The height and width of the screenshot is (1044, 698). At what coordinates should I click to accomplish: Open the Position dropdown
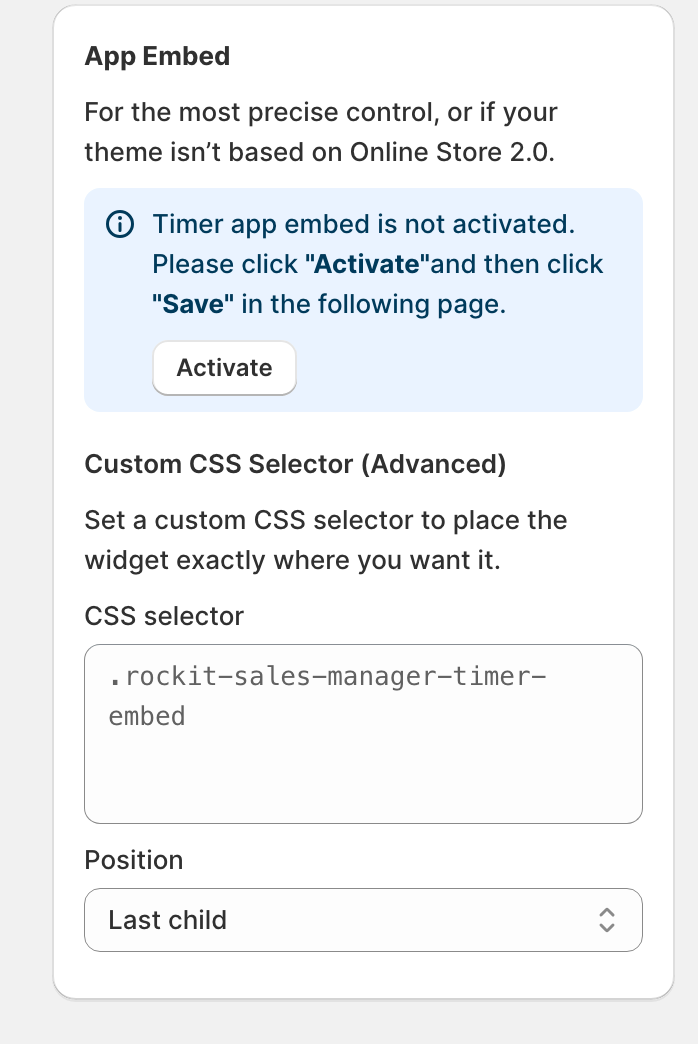coord(363,920)
